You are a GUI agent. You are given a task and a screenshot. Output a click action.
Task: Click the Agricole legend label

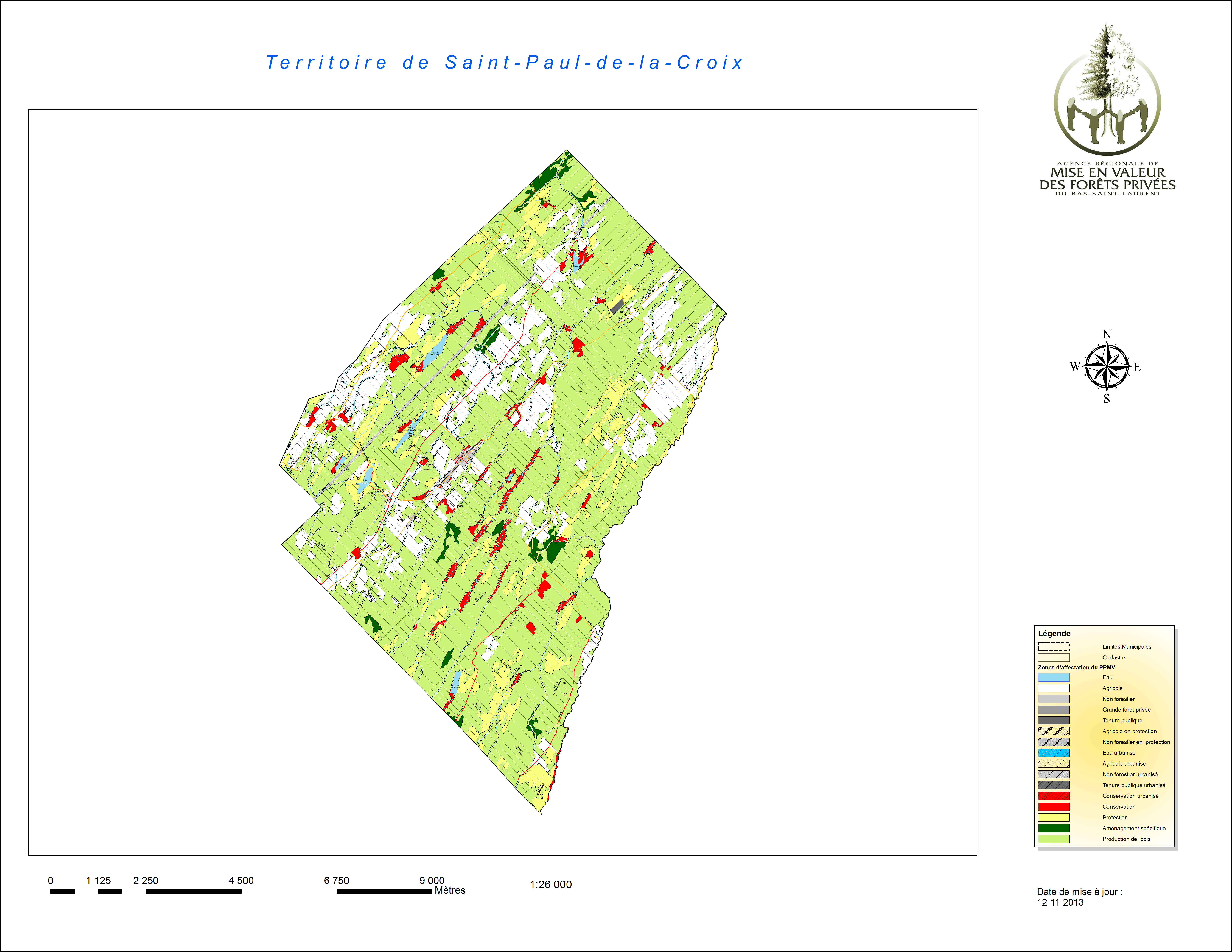(1112, 688)
